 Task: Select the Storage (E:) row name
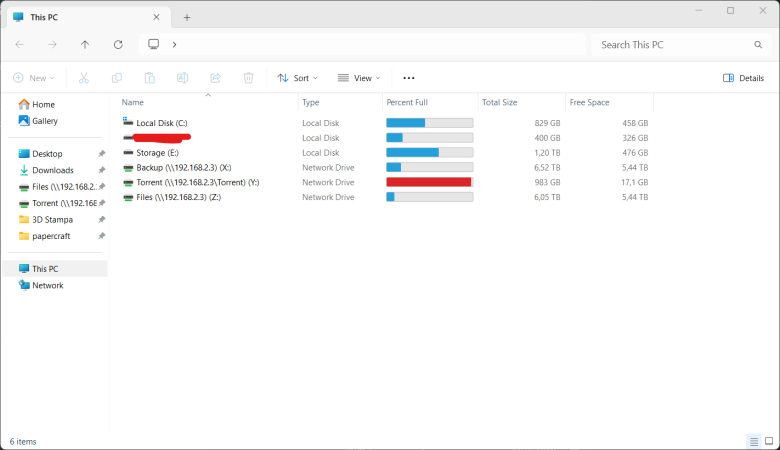[157, 153]
